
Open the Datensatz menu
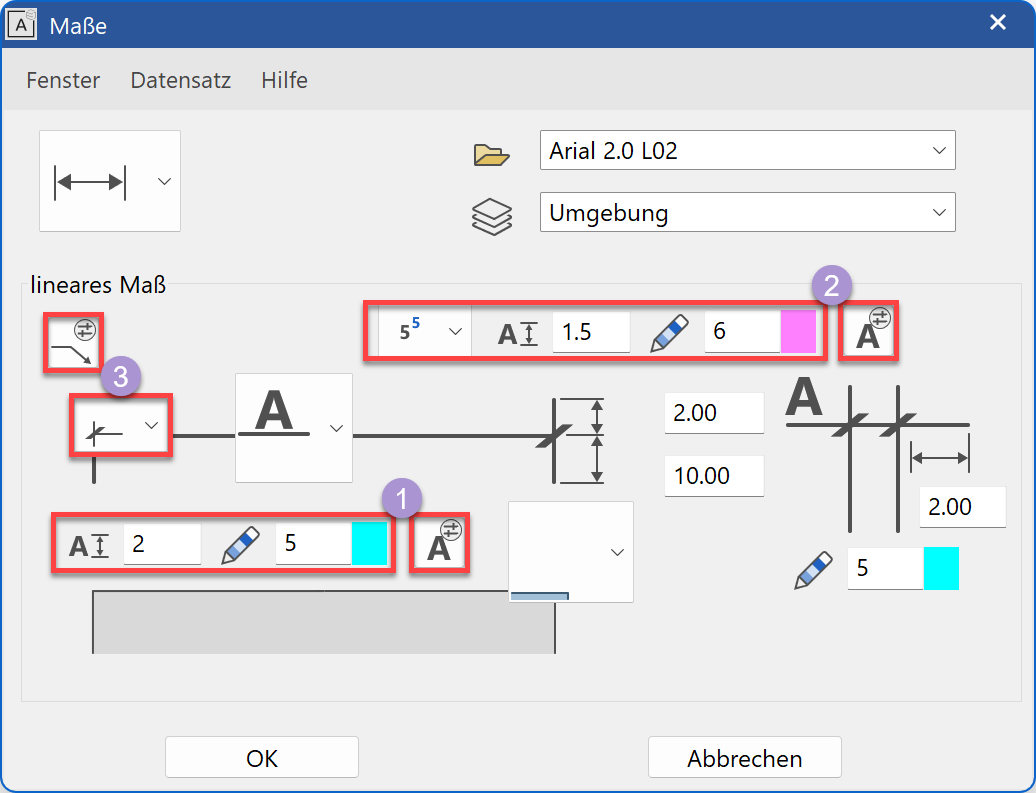pyautogui.click(x=181, y=80)
